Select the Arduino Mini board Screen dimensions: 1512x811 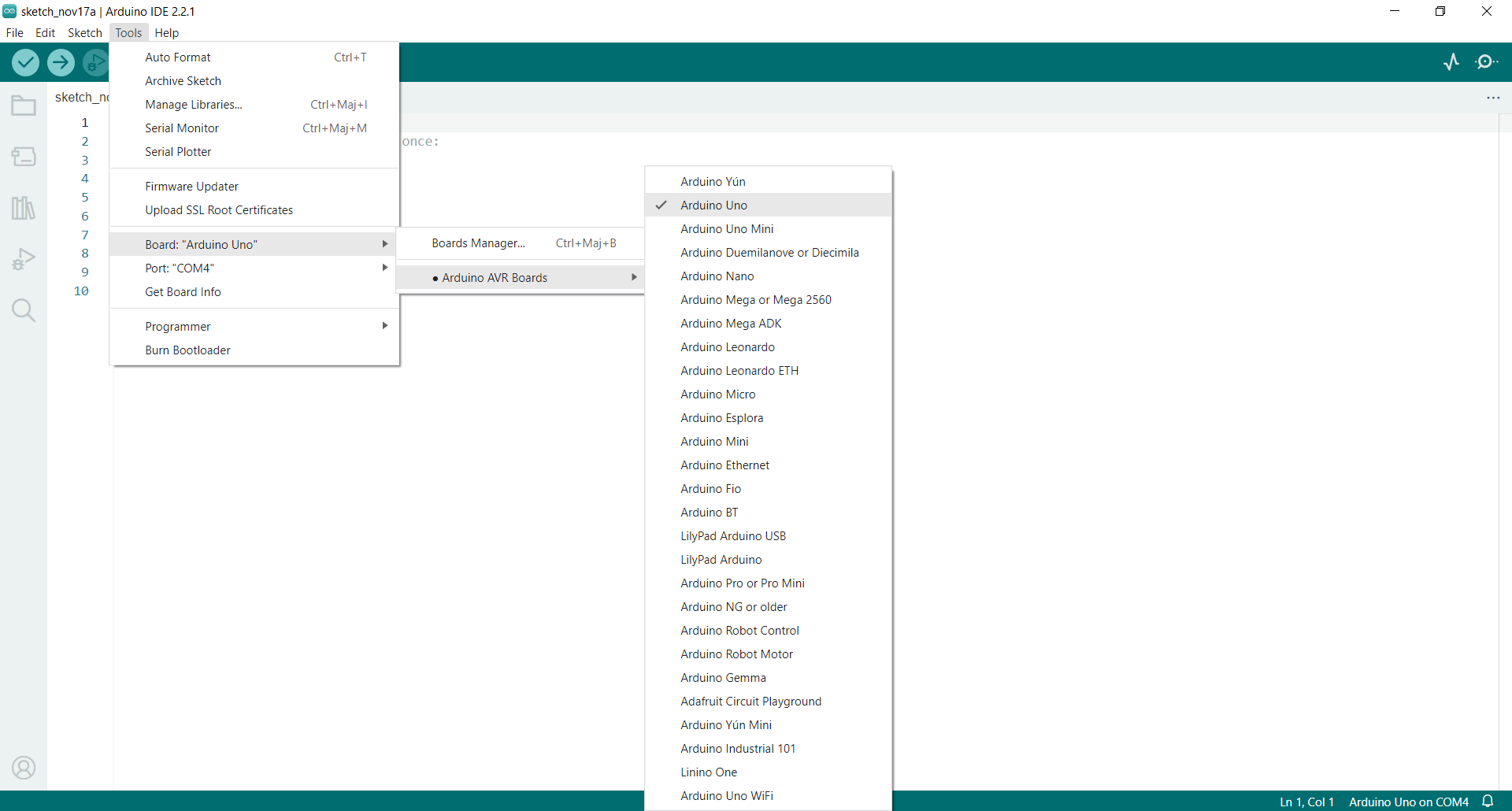point(768,442)
